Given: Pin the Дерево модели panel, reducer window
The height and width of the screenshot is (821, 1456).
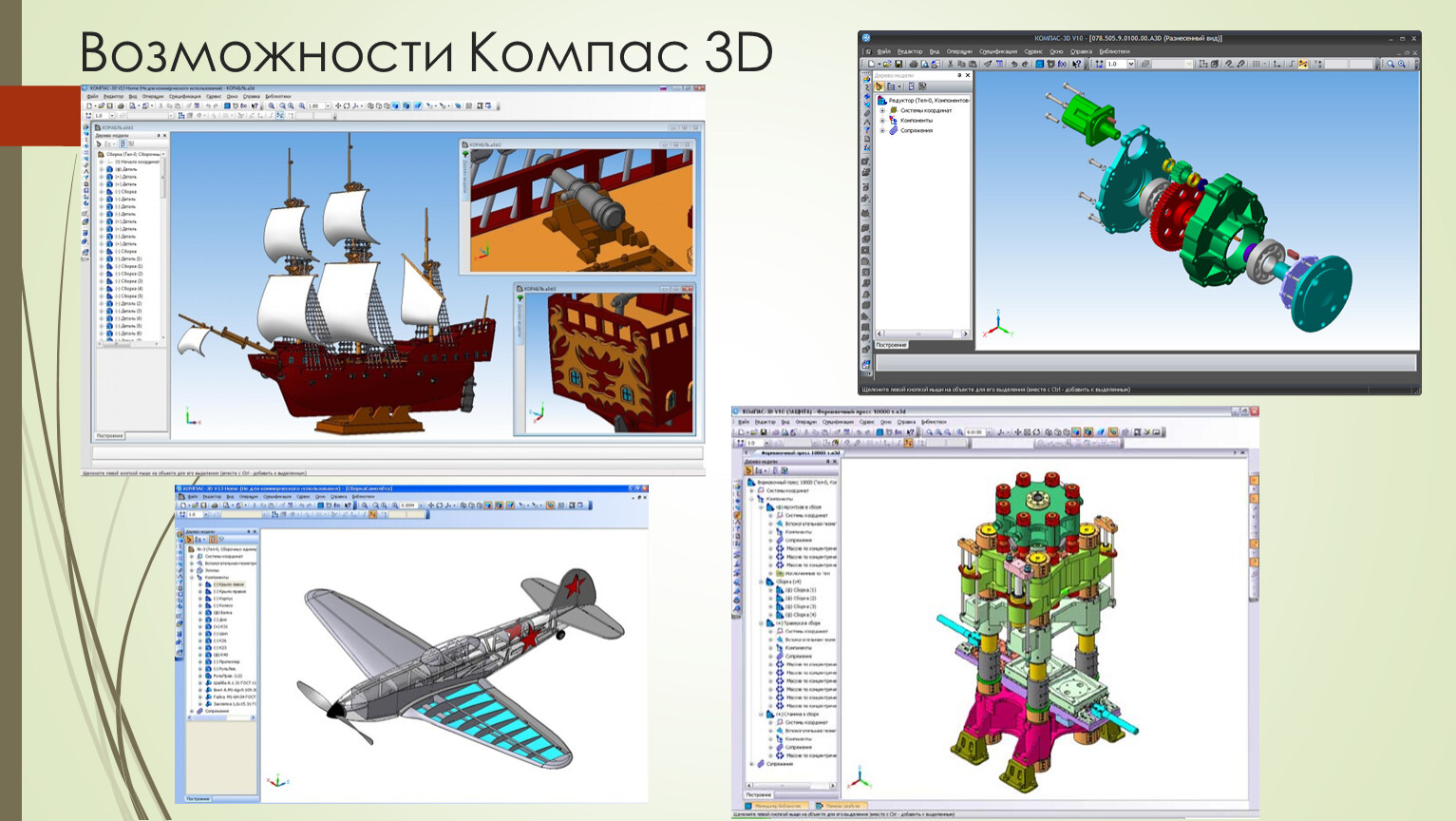Looking at the screenshot, I should point(959,75).
